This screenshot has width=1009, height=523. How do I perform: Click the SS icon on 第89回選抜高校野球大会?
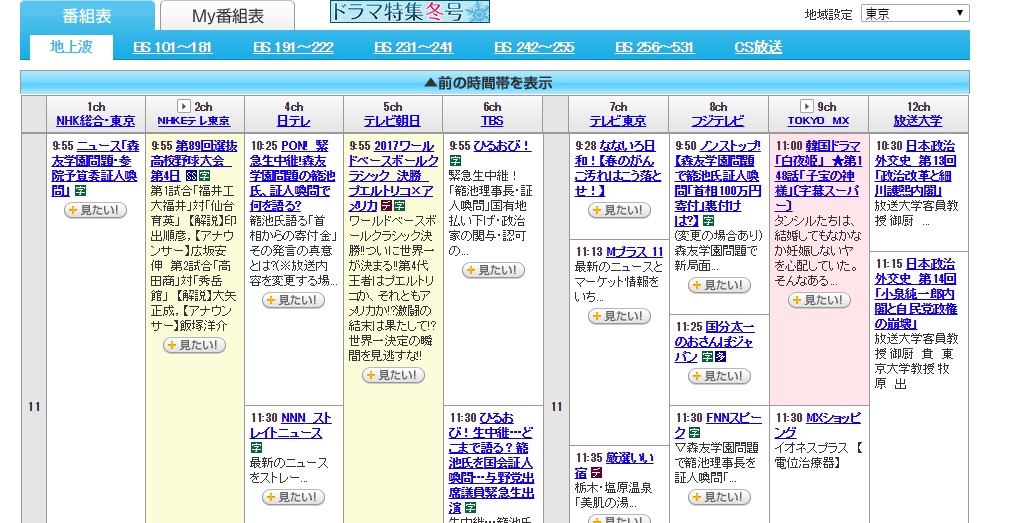(x=192, y=175)
